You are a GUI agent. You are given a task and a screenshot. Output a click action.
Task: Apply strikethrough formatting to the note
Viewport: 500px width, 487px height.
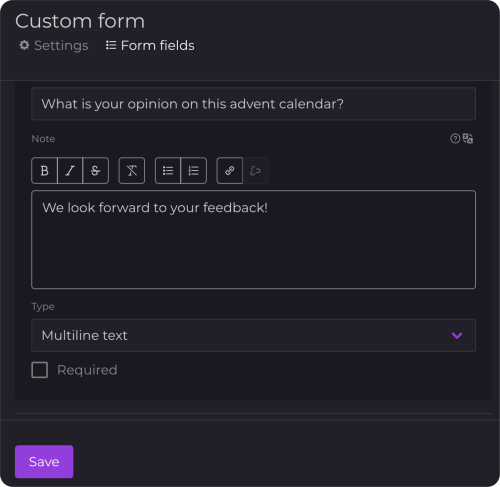pos(95,171)
